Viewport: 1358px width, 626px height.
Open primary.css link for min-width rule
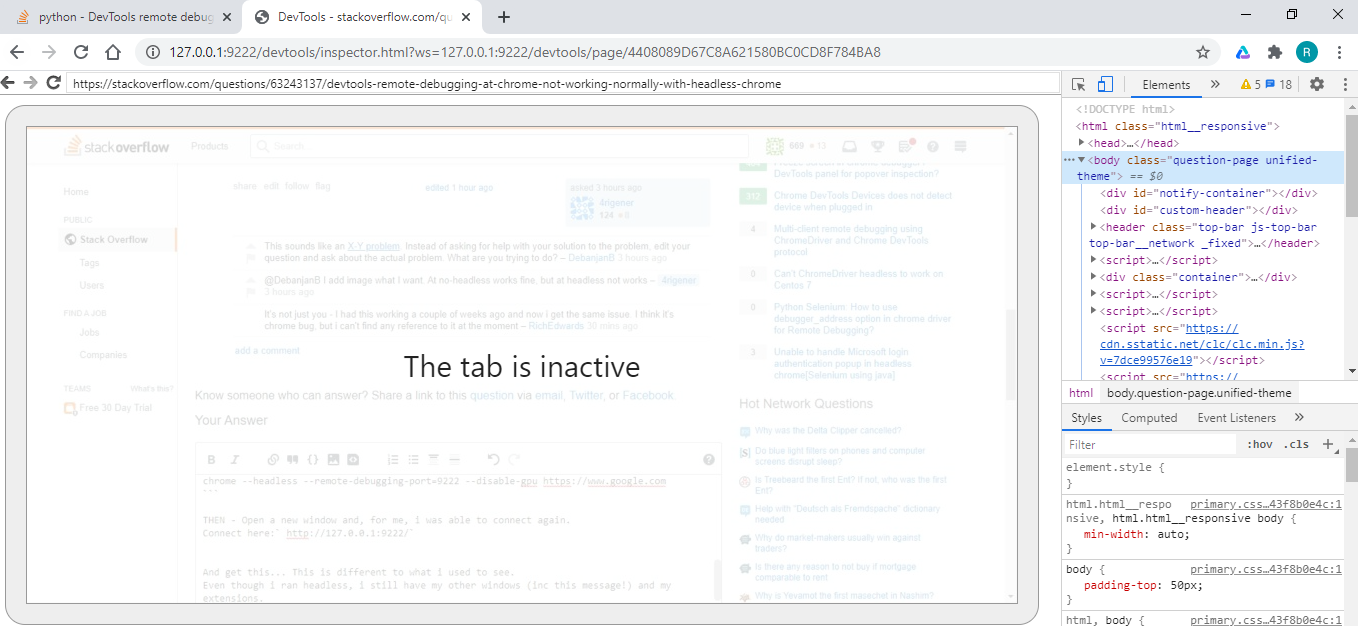coord(1265,505)
